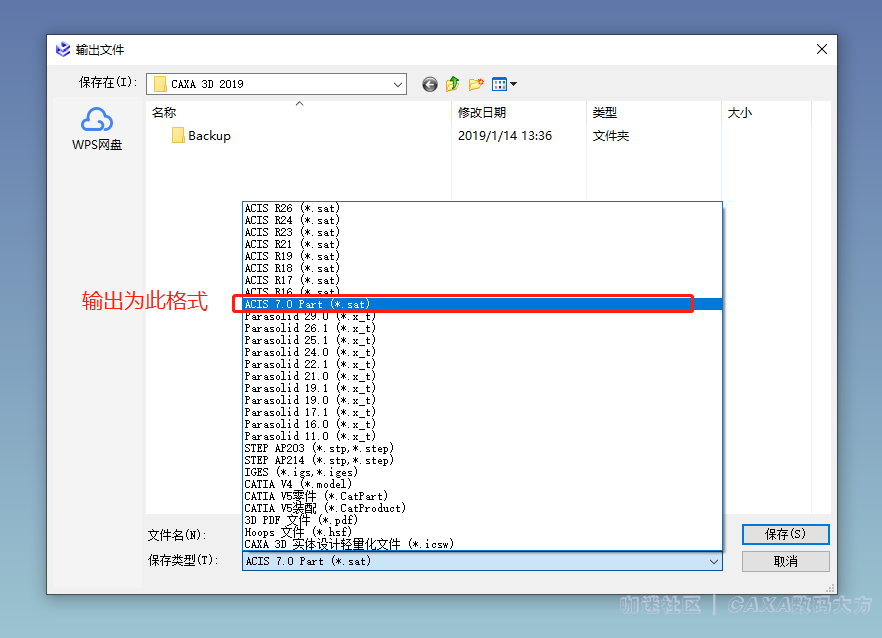Sort files by 名称 column
This screenshot has width=882, height=638.
point(299,113)
